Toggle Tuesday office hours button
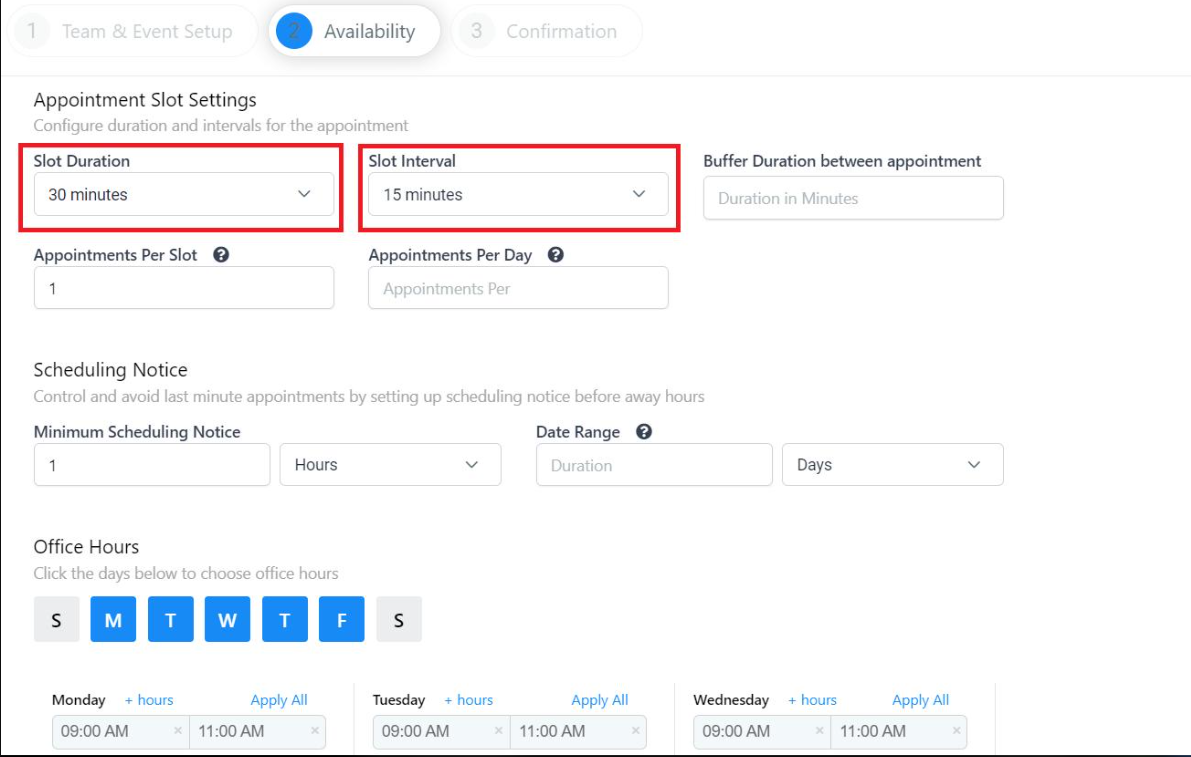This screenshot has width=1191, height=757. (170, 620)
